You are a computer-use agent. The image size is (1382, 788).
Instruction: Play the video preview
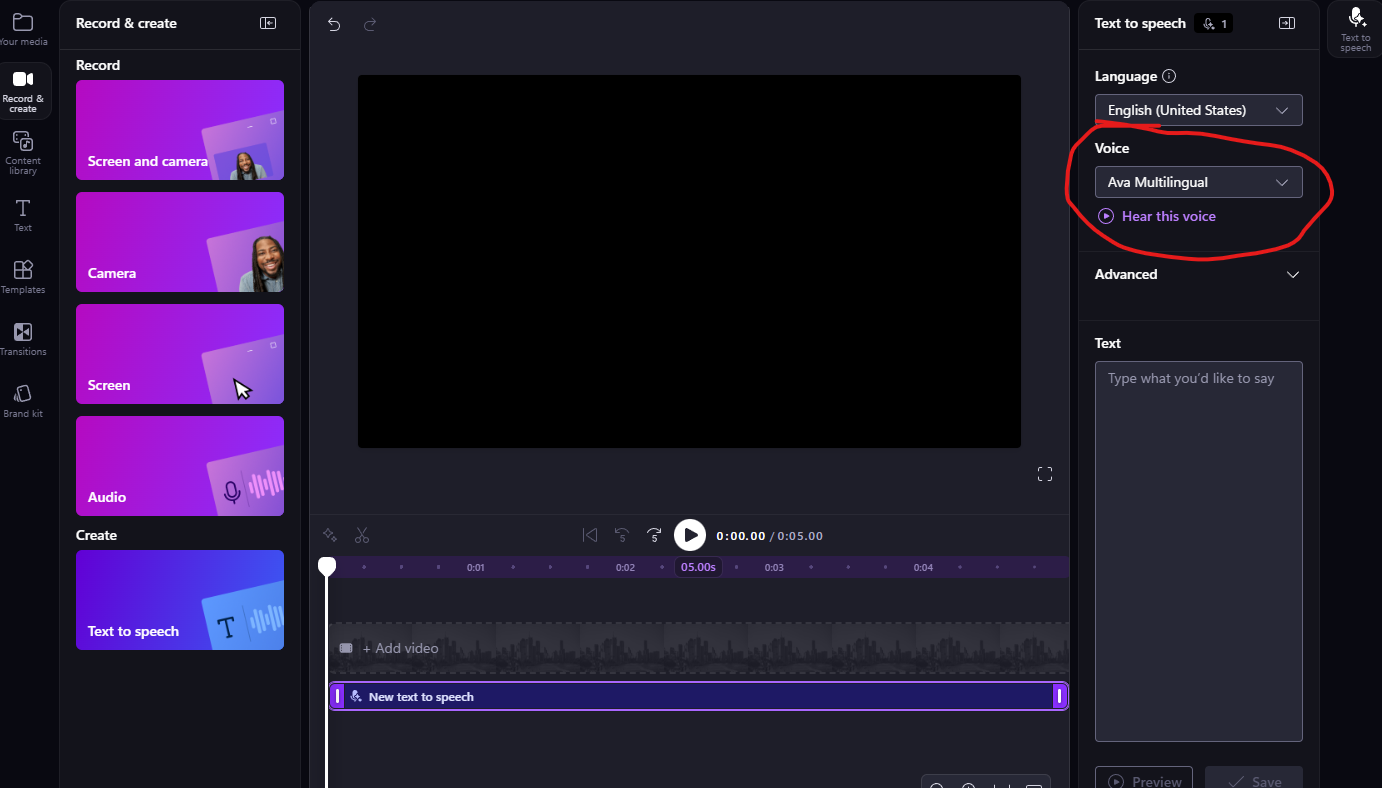[x=690, y=536]
